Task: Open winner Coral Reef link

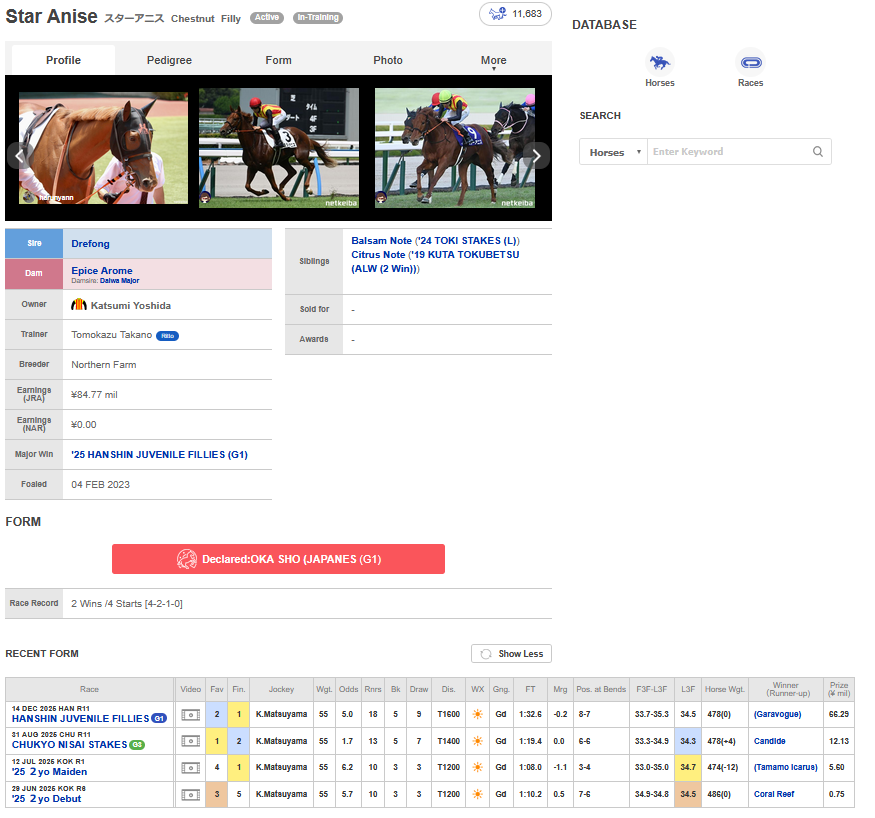Action: point(774,794)
